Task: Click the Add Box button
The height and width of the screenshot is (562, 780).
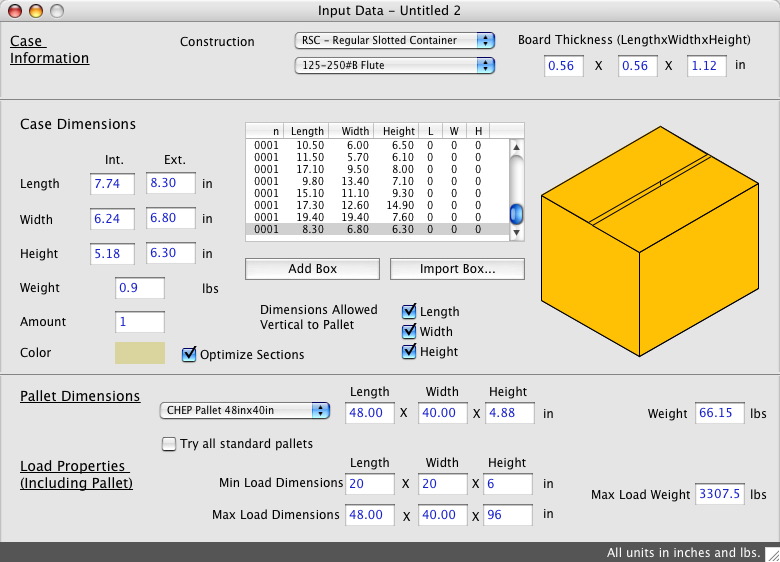Action: pyautogui.click(x=312, y=269)
